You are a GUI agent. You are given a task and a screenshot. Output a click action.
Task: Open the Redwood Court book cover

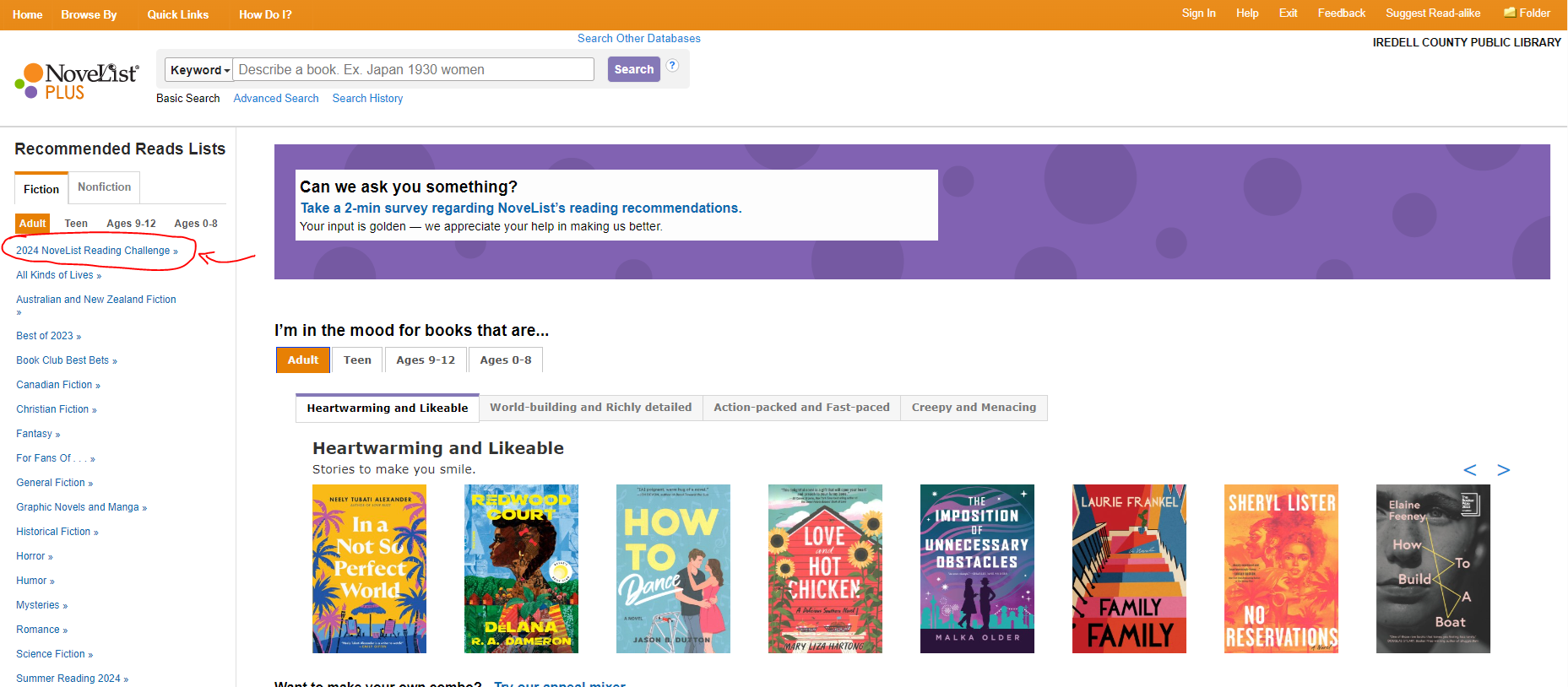[x=521, y=569]
